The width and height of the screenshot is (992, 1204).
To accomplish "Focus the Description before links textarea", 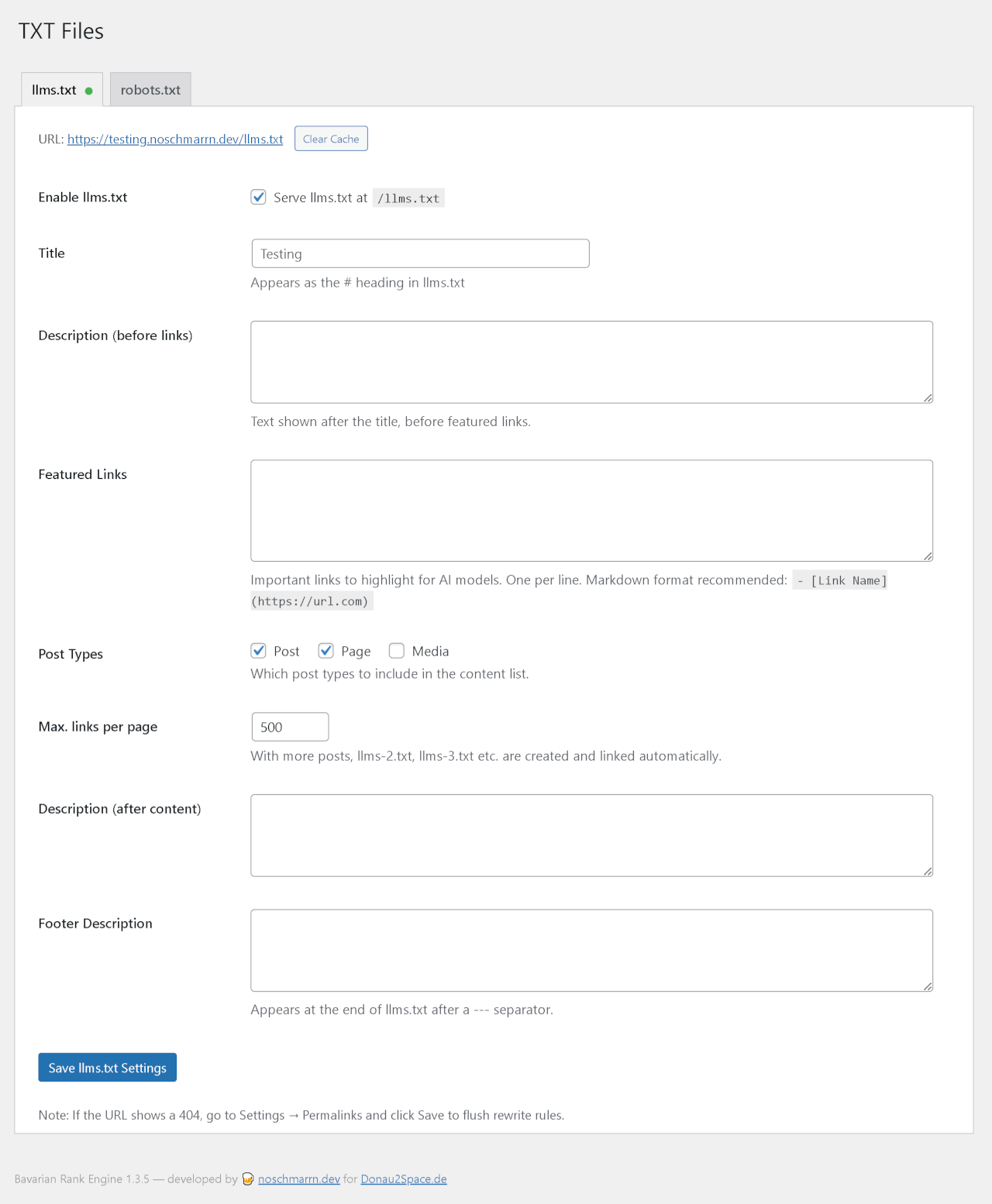I will point(591,361).
